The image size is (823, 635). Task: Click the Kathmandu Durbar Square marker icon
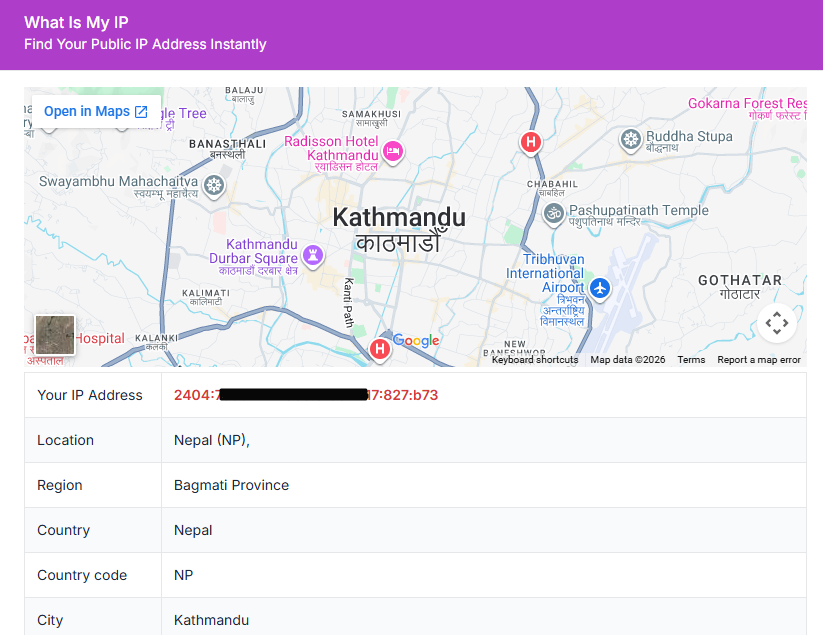[x=314, y=255]
